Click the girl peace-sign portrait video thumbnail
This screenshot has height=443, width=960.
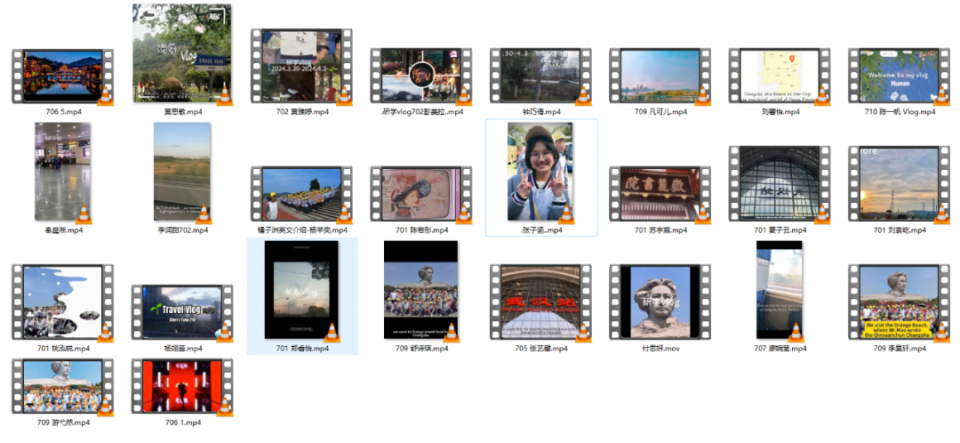(540, 171)
